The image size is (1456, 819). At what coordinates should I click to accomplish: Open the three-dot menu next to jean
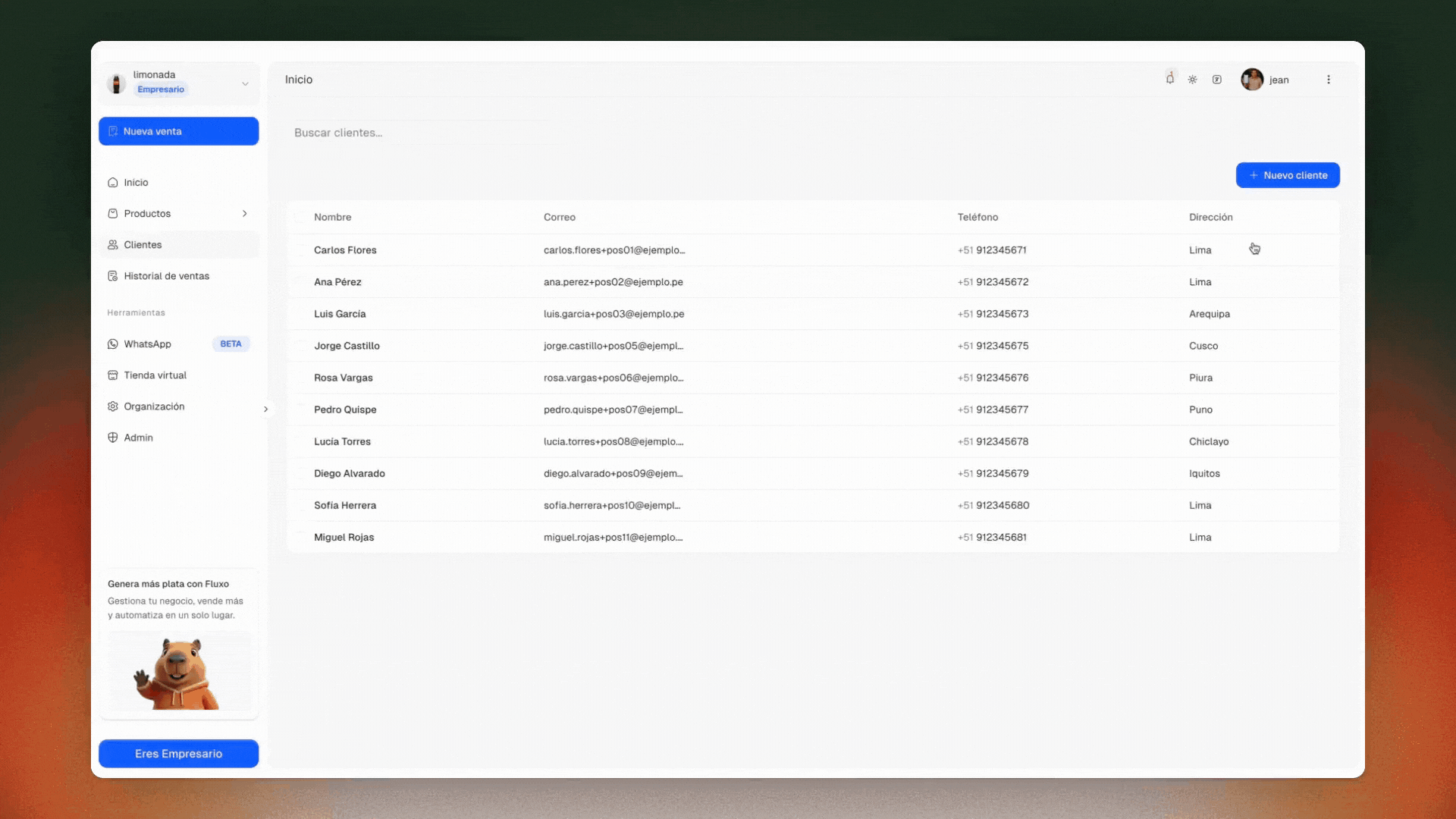[1329, 80]
